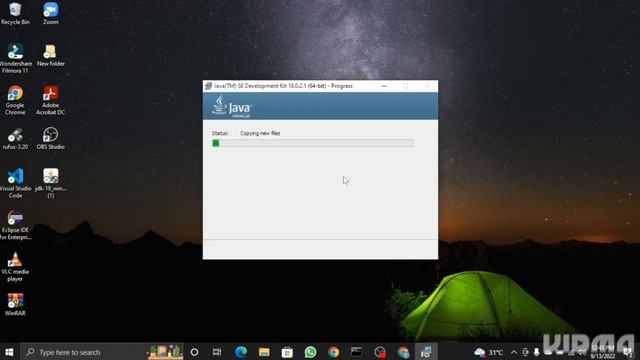
Task: Open WhatsApp from the taskbar
Action: (310, 352)
